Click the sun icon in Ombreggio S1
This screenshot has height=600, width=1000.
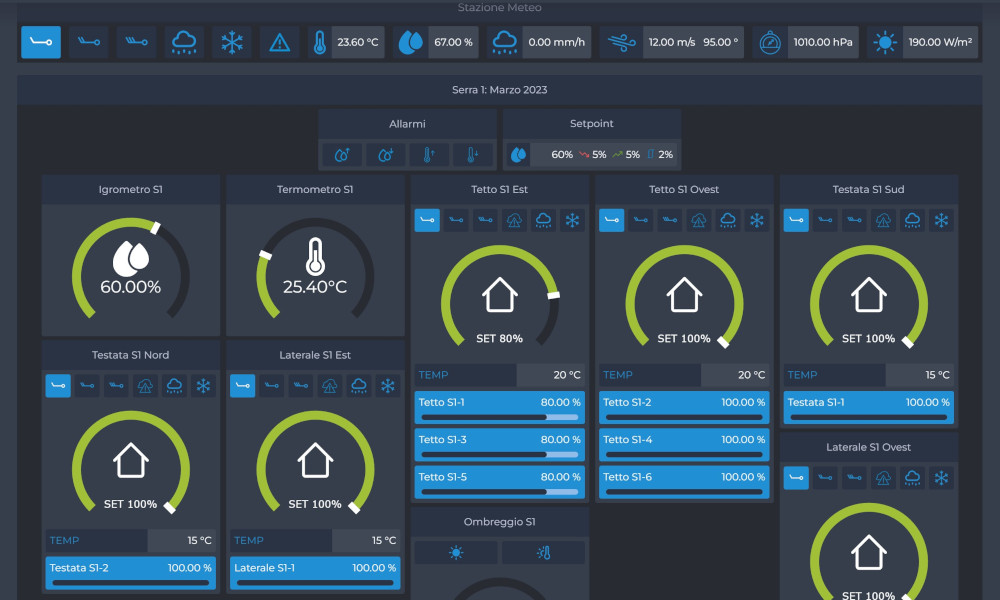pos(456,553)
